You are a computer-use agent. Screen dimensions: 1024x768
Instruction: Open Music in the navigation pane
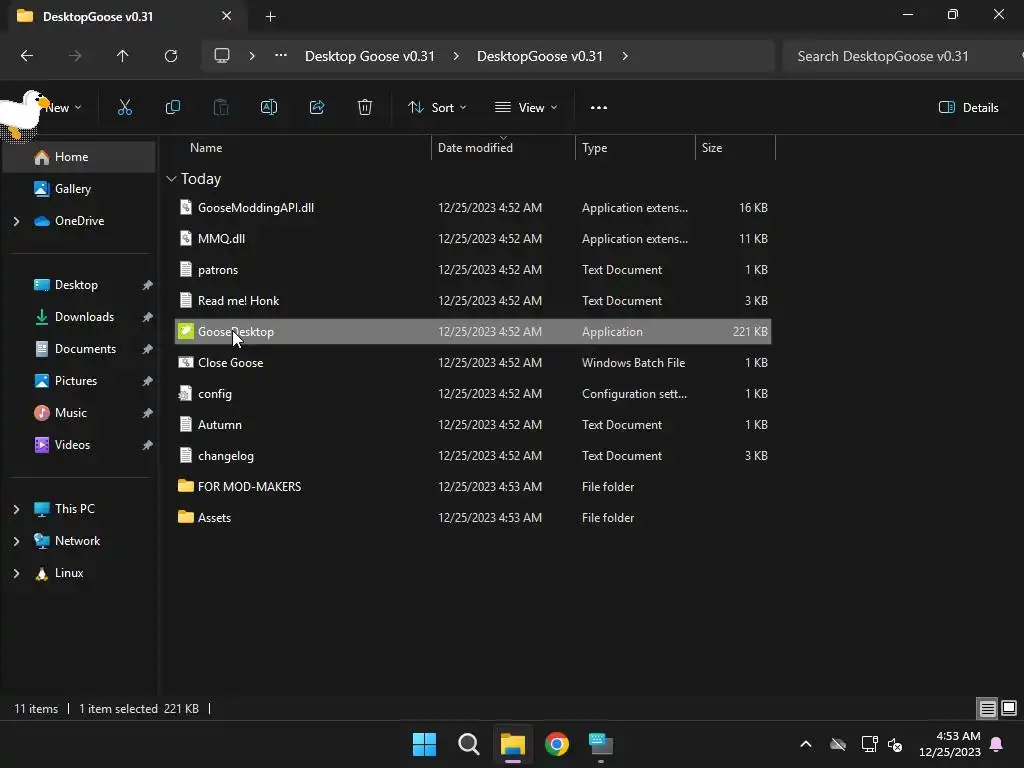coord(80,413)
